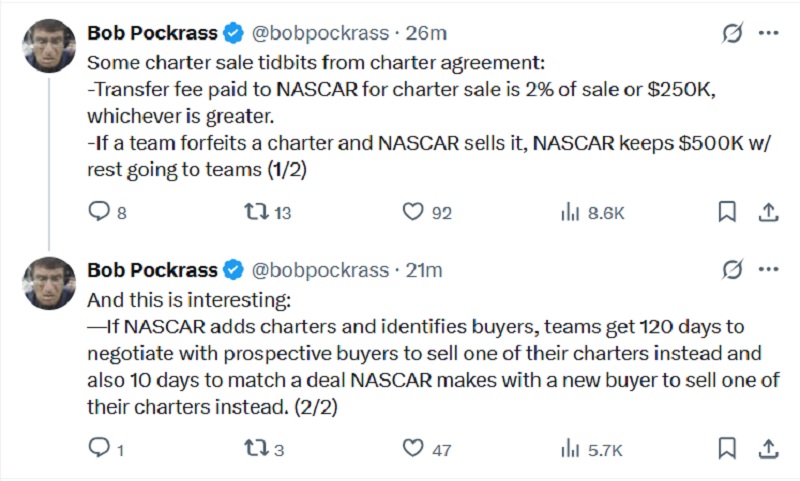Image resolution: width=800 pixels, height=481 pixels.
Task: Repost the first tweet with 13 reposts
Action: [254, 212]
